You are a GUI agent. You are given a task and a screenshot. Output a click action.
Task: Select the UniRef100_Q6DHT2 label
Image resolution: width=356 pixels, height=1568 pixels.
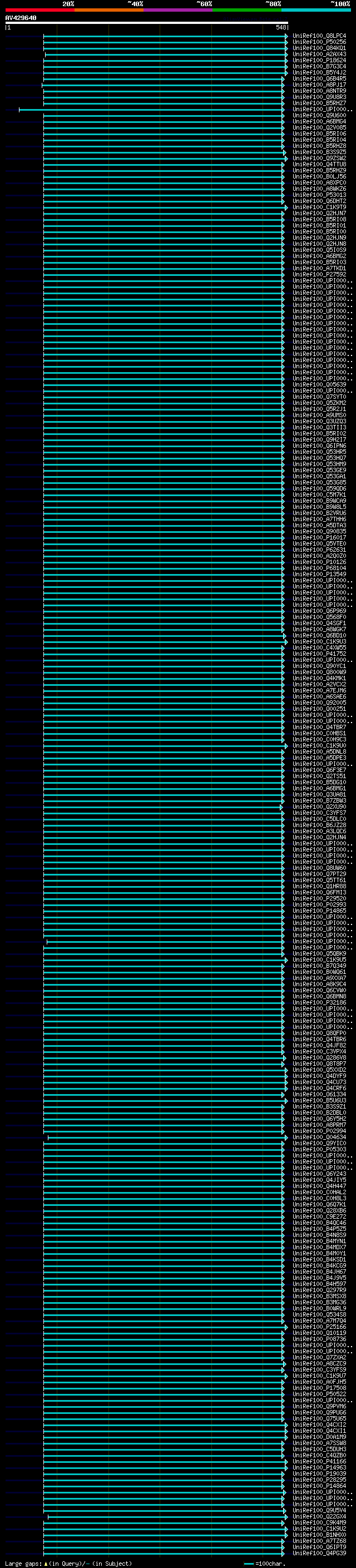coord(319,201)
